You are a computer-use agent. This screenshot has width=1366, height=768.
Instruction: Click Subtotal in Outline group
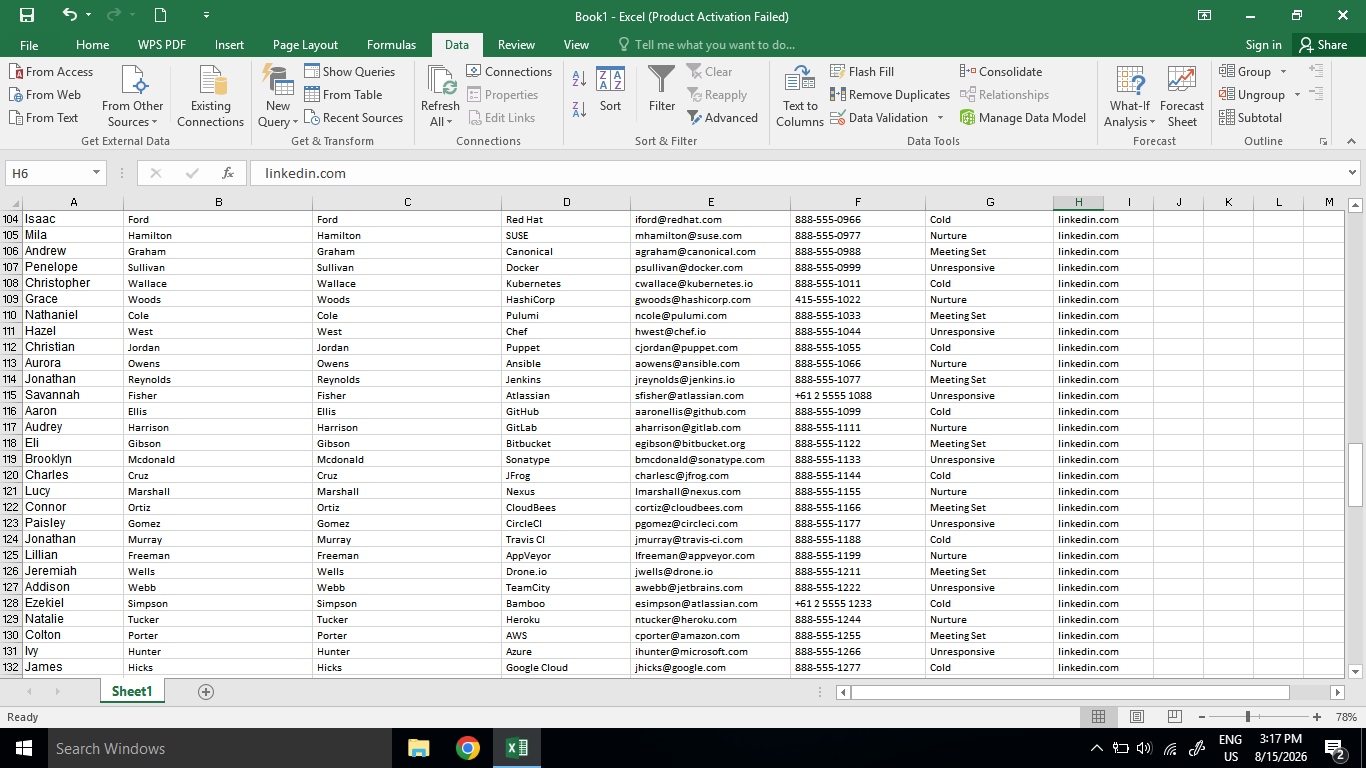point(1251,118)
